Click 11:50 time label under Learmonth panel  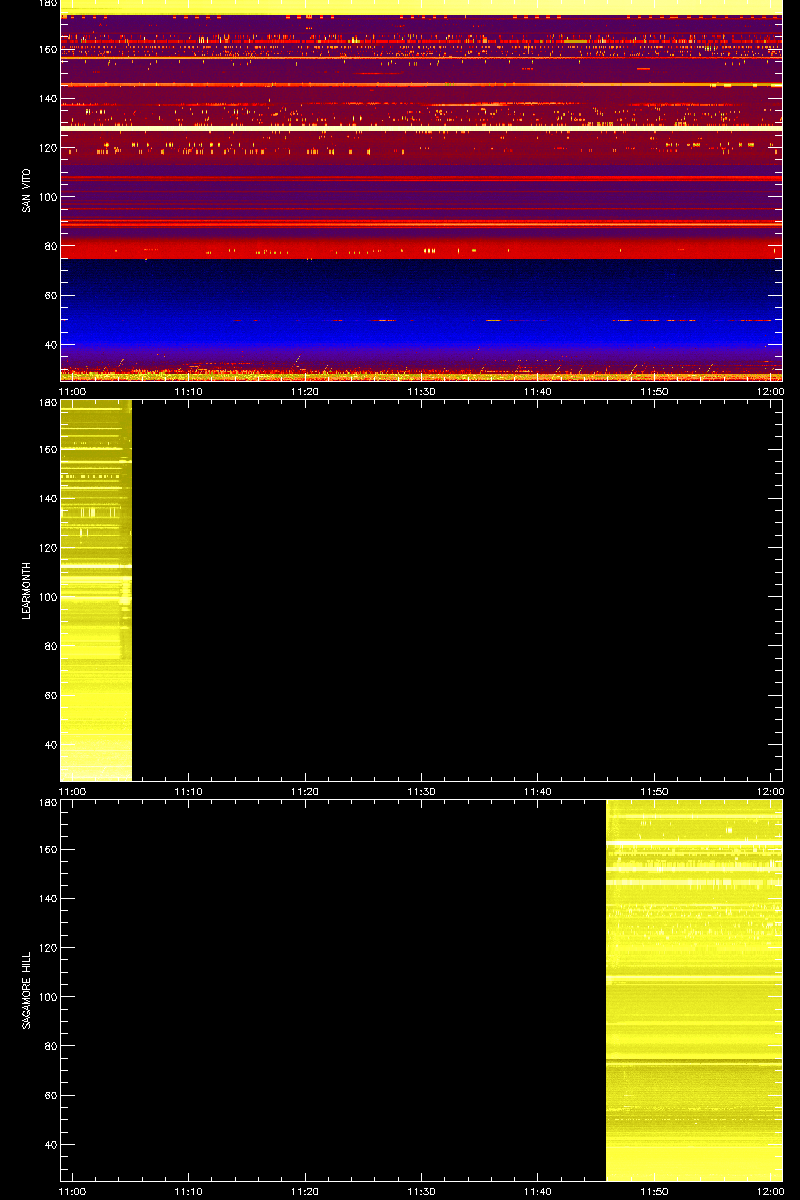[654, 792]
